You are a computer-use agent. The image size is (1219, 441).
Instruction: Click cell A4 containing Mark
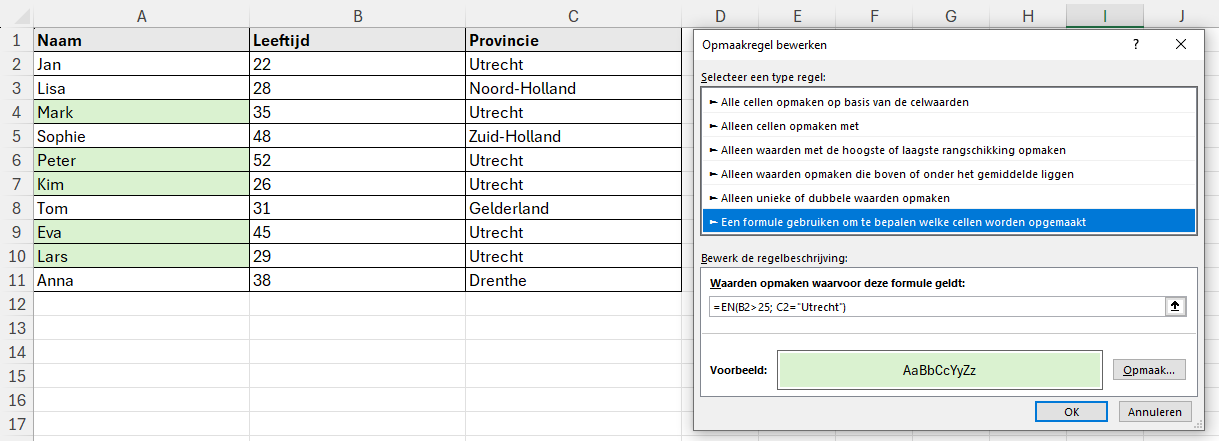(x=141, y=113)
